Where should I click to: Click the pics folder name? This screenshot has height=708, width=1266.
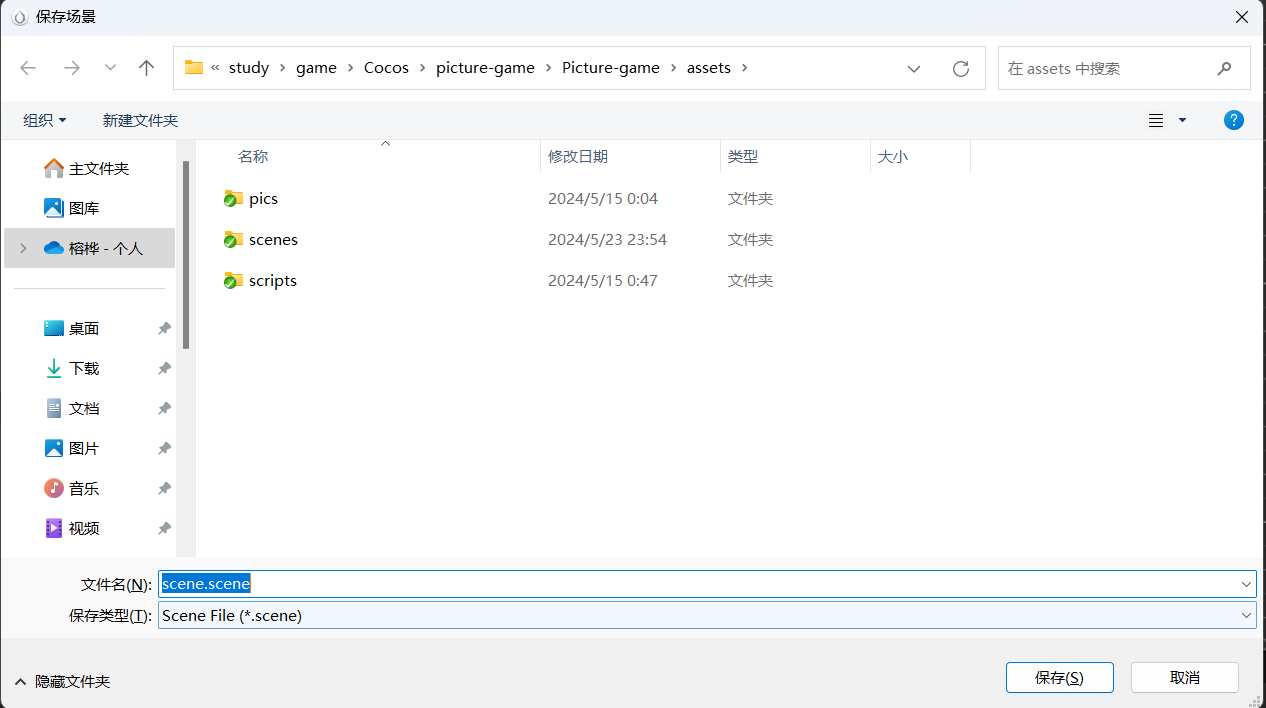click(x=263, y=198)
